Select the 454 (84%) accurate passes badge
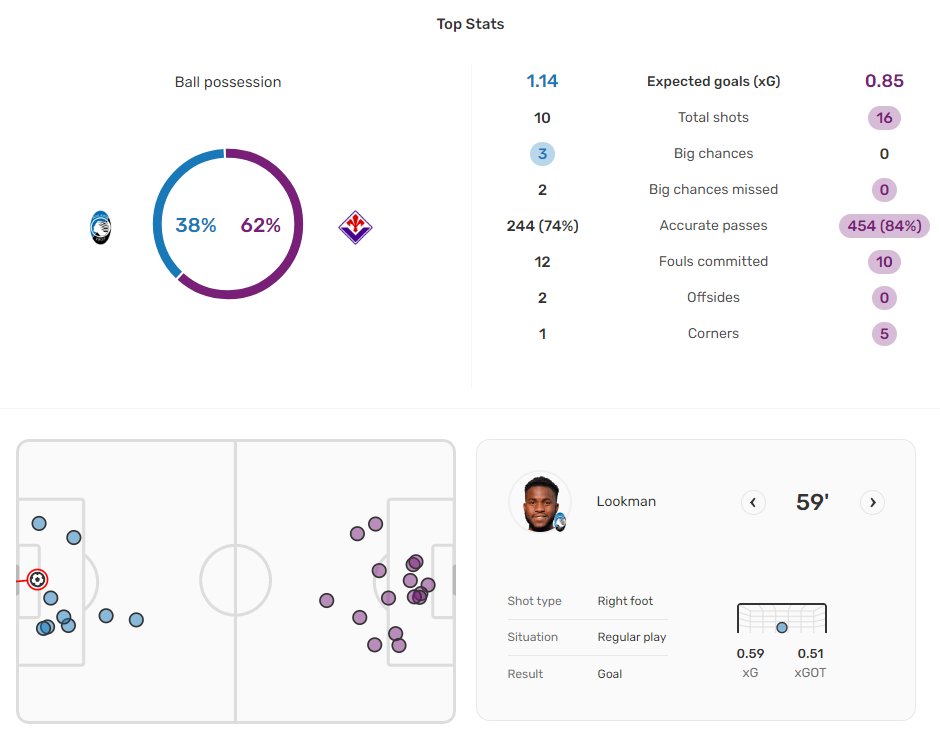The height and width of the screenshot is (731, 940). coord(884,226)
